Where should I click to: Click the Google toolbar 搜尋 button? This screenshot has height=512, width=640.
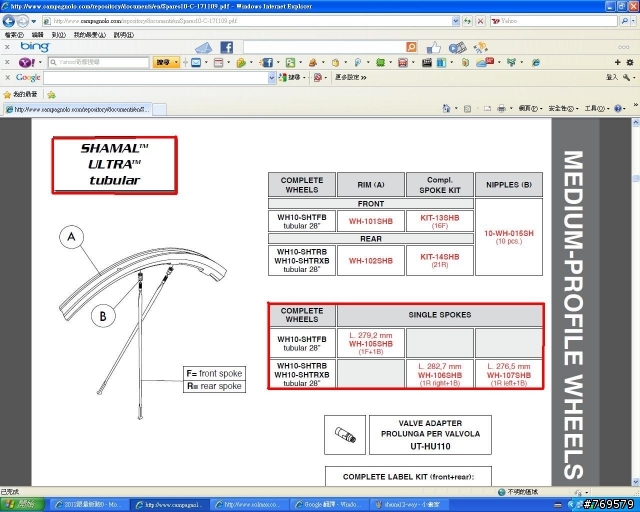[x=289, y=77]
